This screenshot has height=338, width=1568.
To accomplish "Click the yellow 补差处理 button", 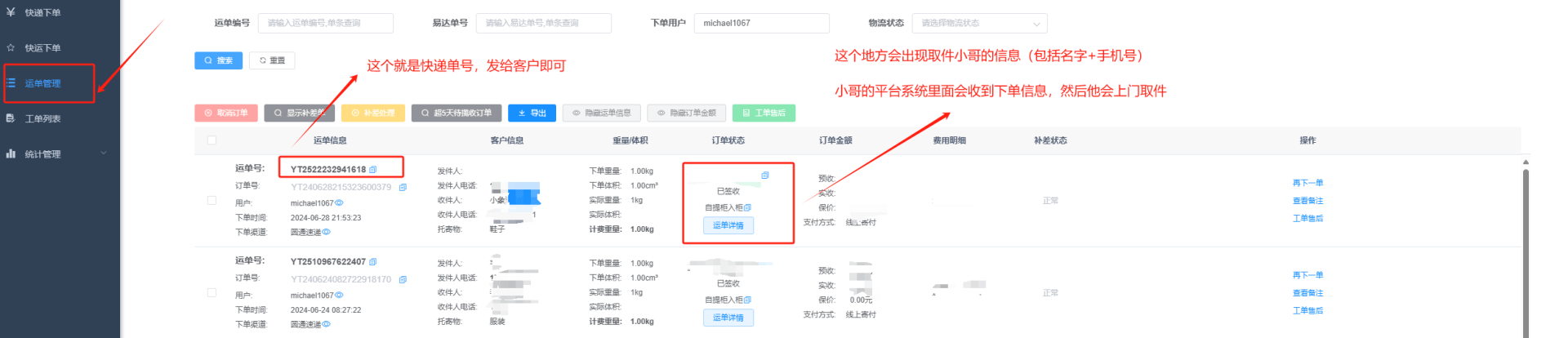I will [x=373, y=113].
